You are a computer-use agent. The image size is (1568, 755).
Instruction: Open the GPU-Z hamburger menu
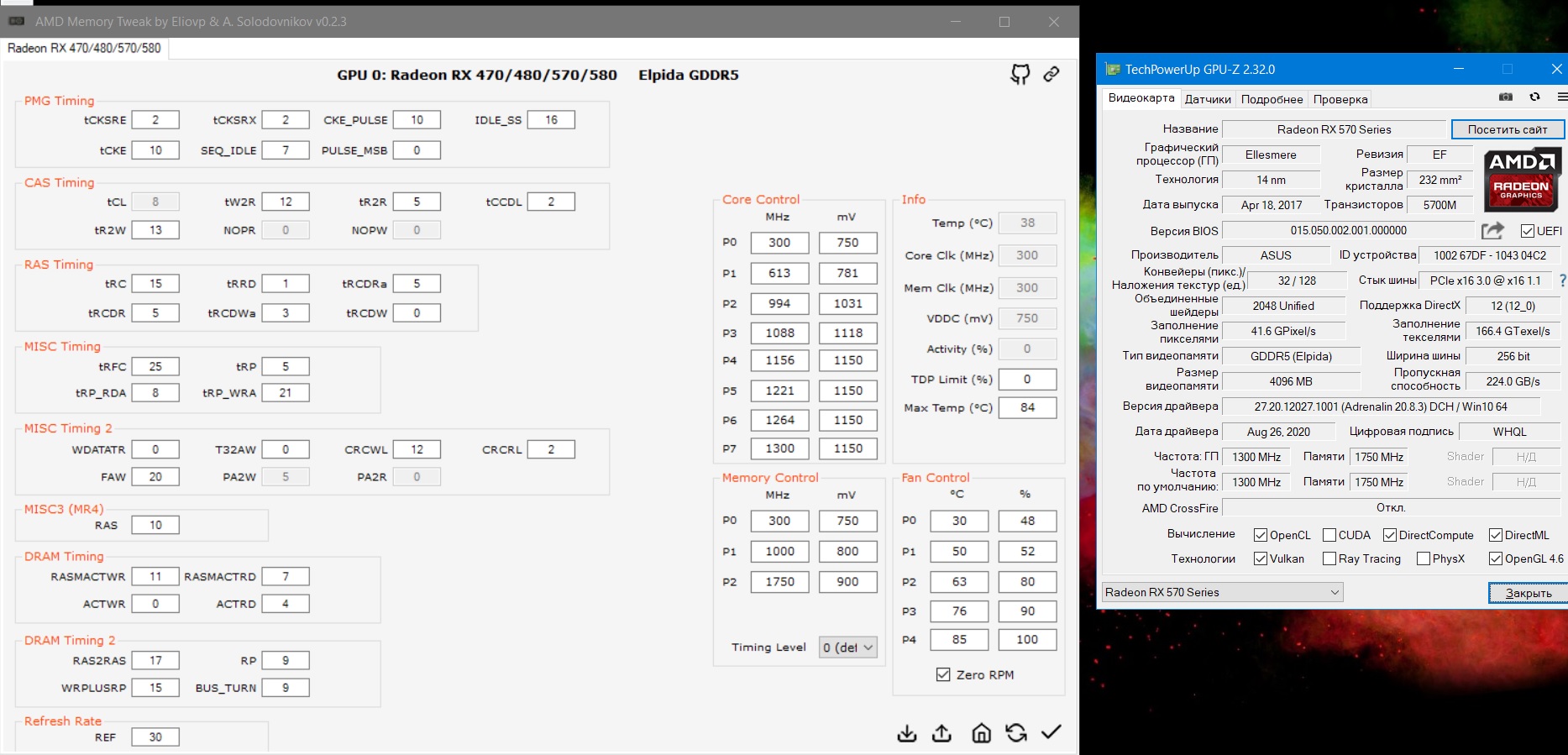pyautogui.click(x=1561, y=97)
